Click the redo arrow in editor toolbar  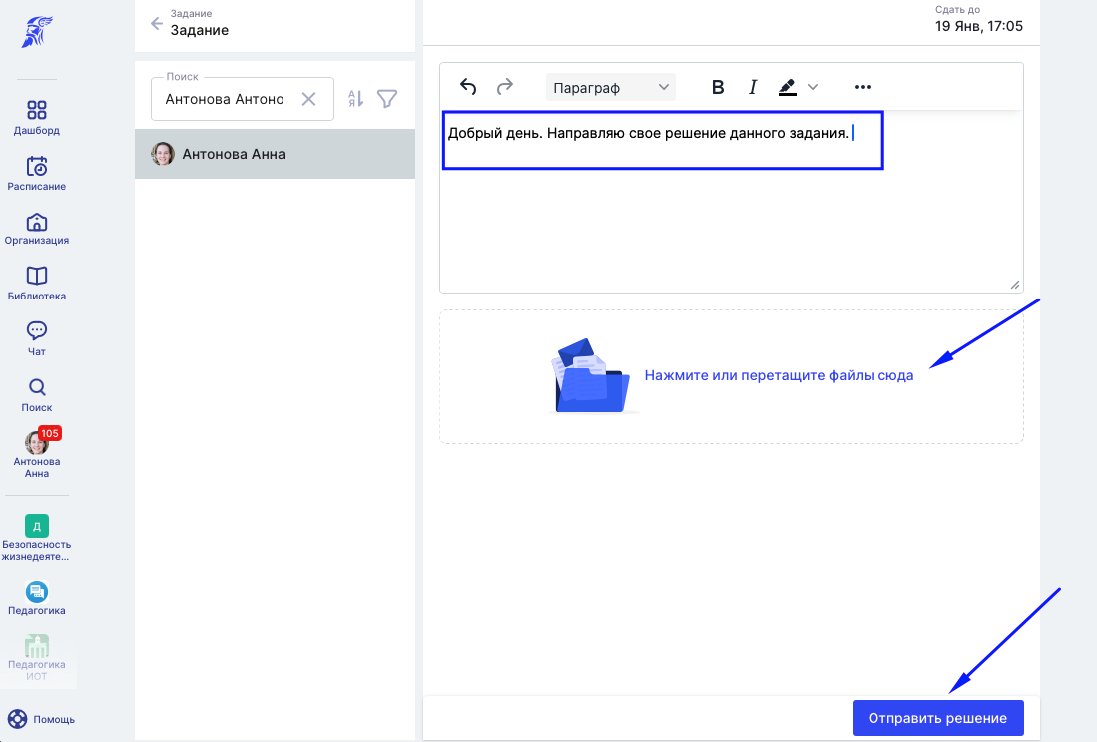[504, 87]
